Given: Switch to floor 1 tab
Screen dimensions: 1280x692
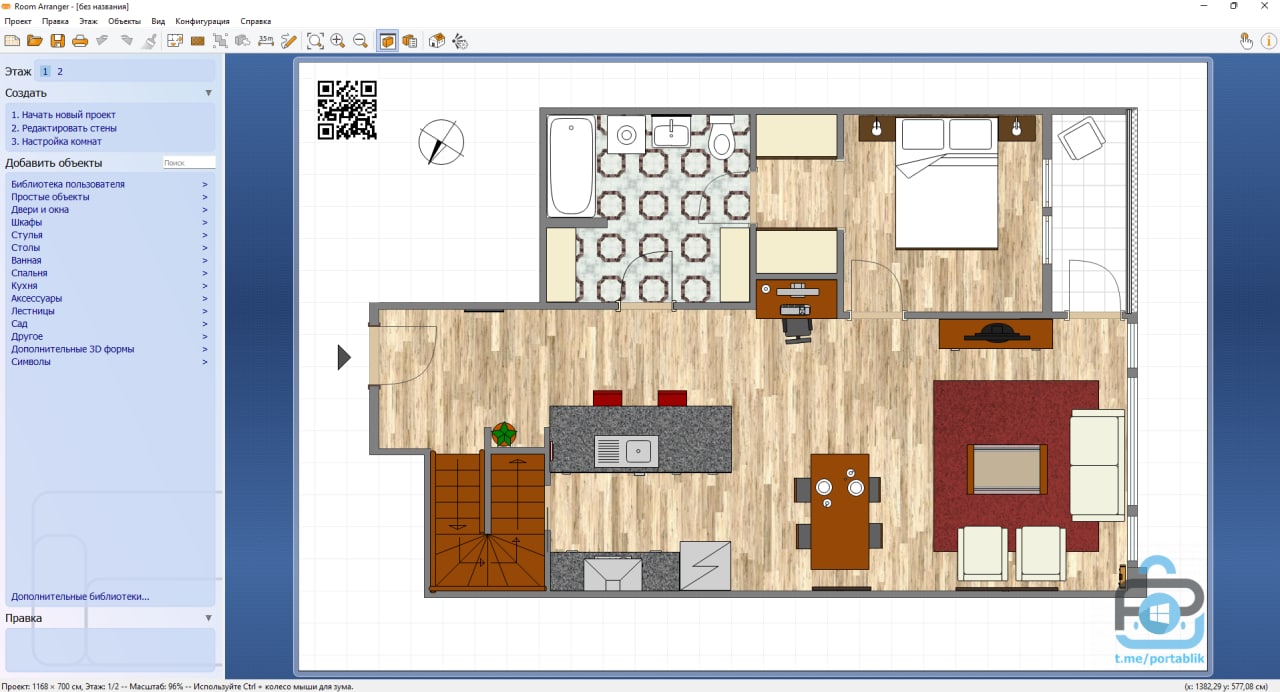Looking at the screenshot, I should point(45,71).
